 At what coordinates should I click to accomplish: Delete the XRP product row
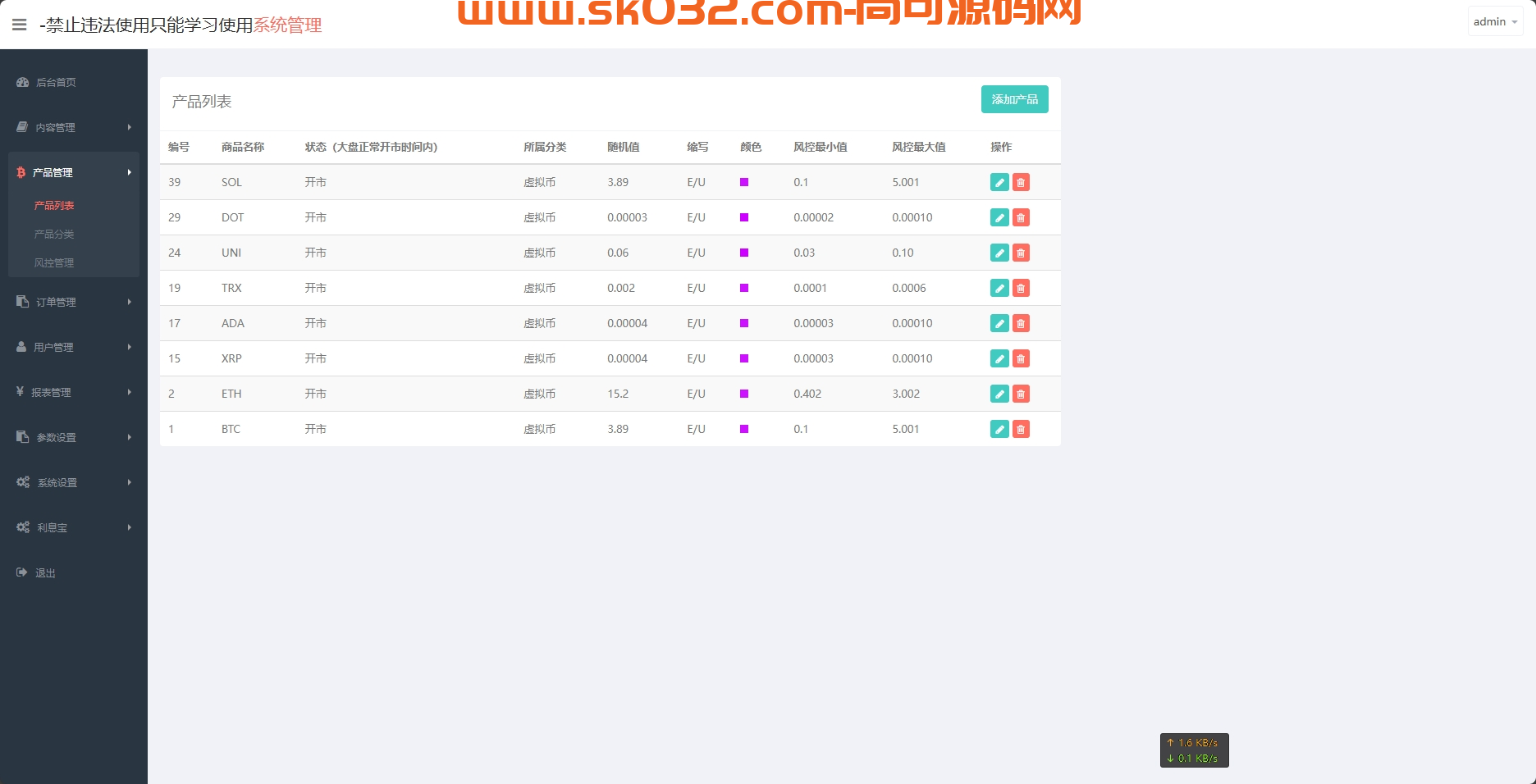point(1021,358)
